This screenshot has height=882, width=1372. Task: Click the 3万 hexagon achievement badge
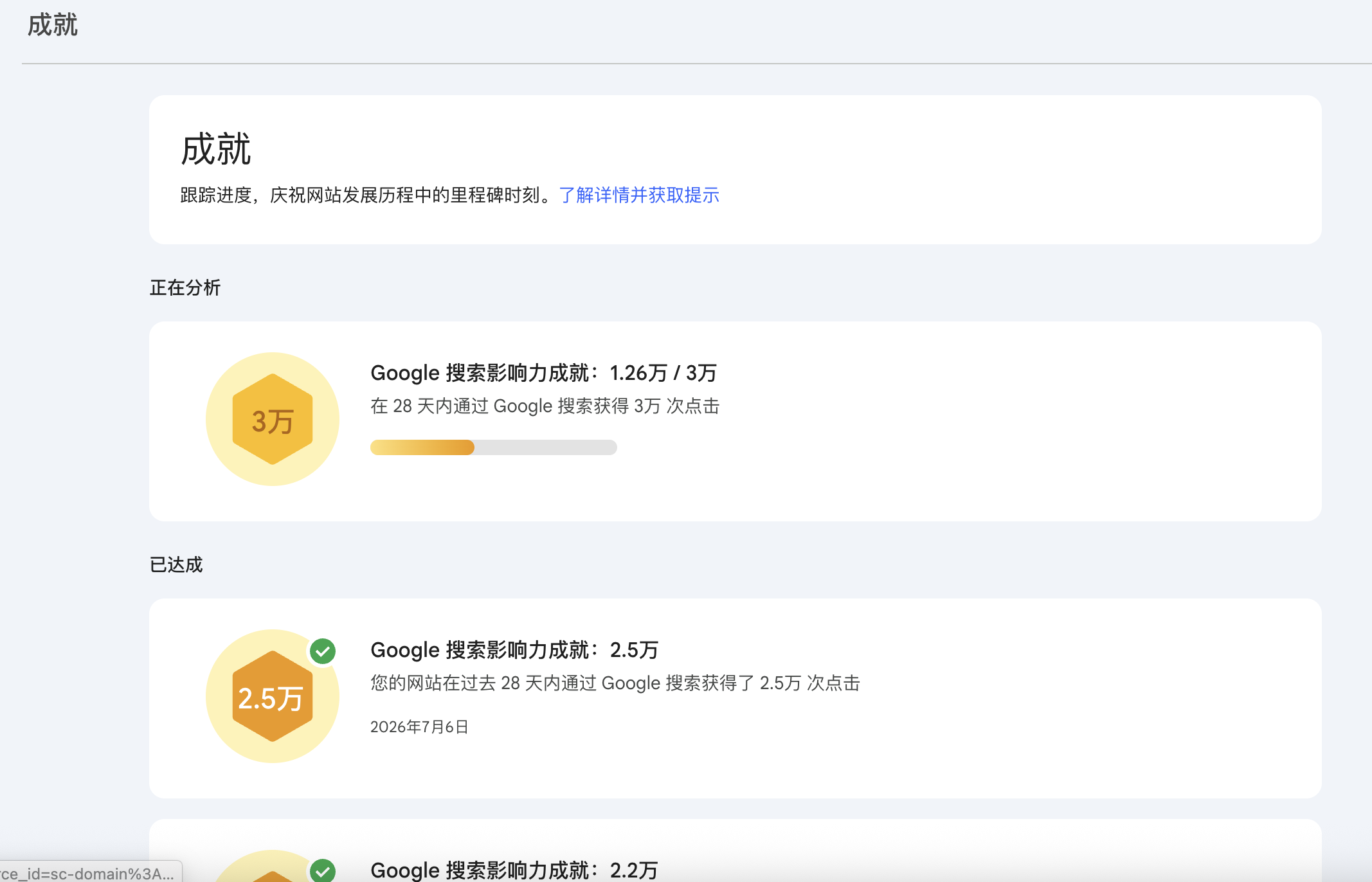[x=273, y=419]
